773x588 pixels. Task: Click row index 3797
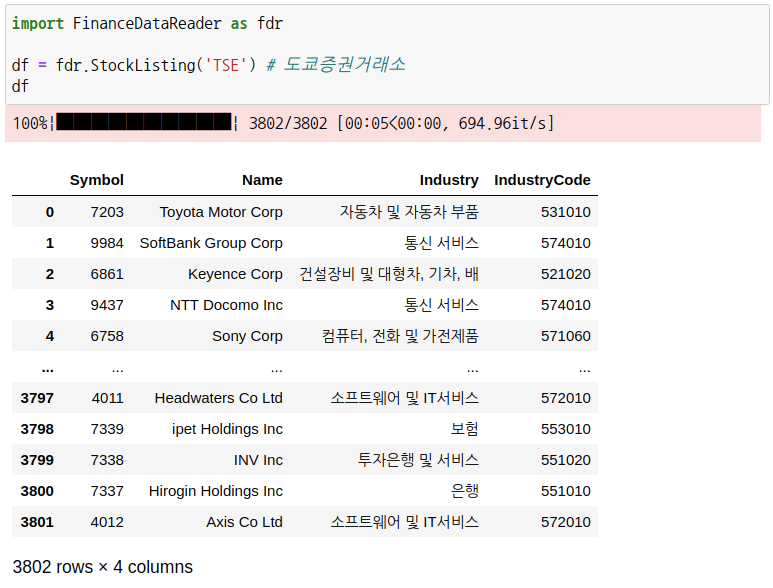click(x=37, y=398)
